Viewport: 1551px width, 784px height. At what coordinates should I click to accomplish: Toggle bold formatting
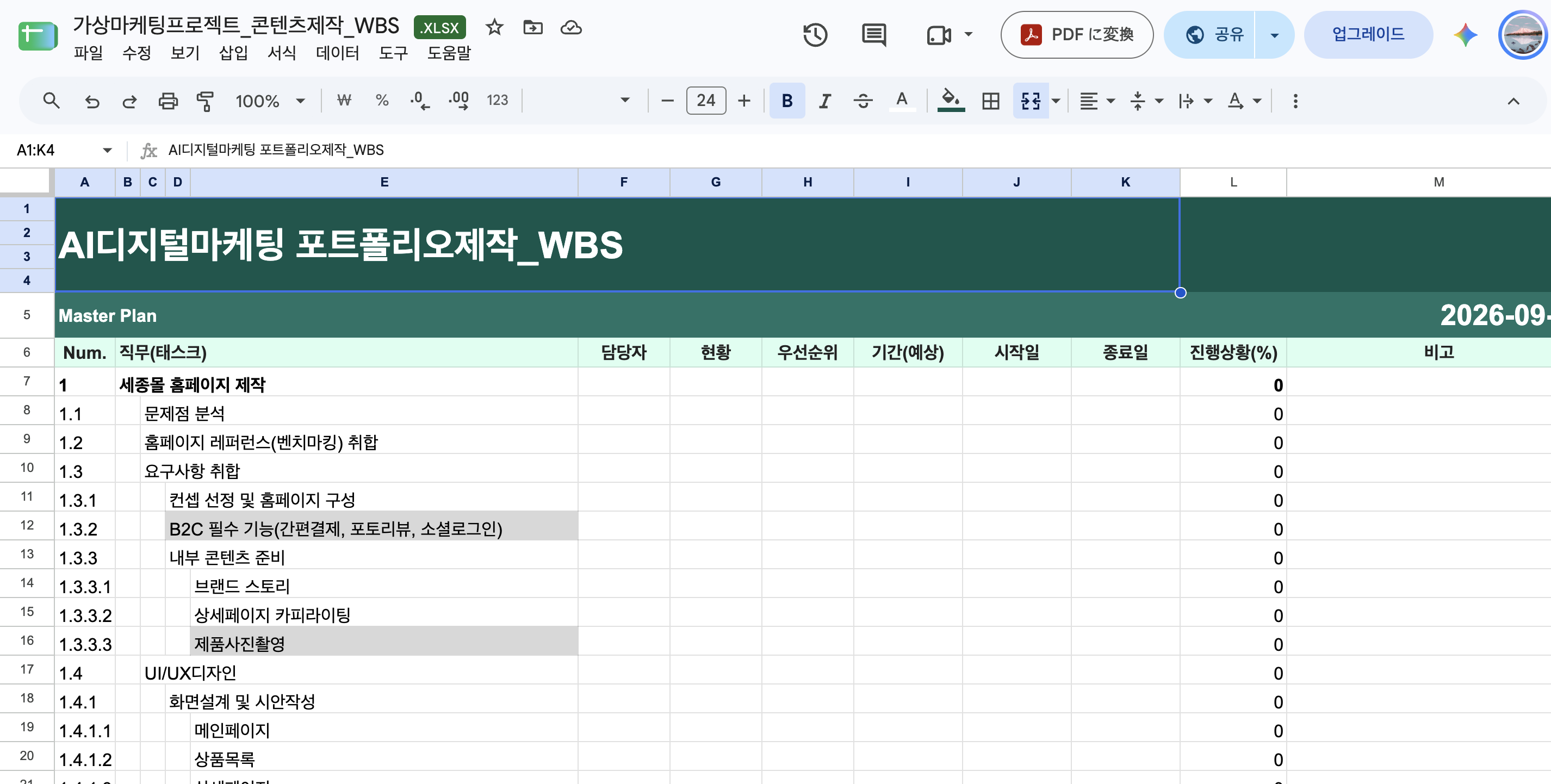click(787, 101)
